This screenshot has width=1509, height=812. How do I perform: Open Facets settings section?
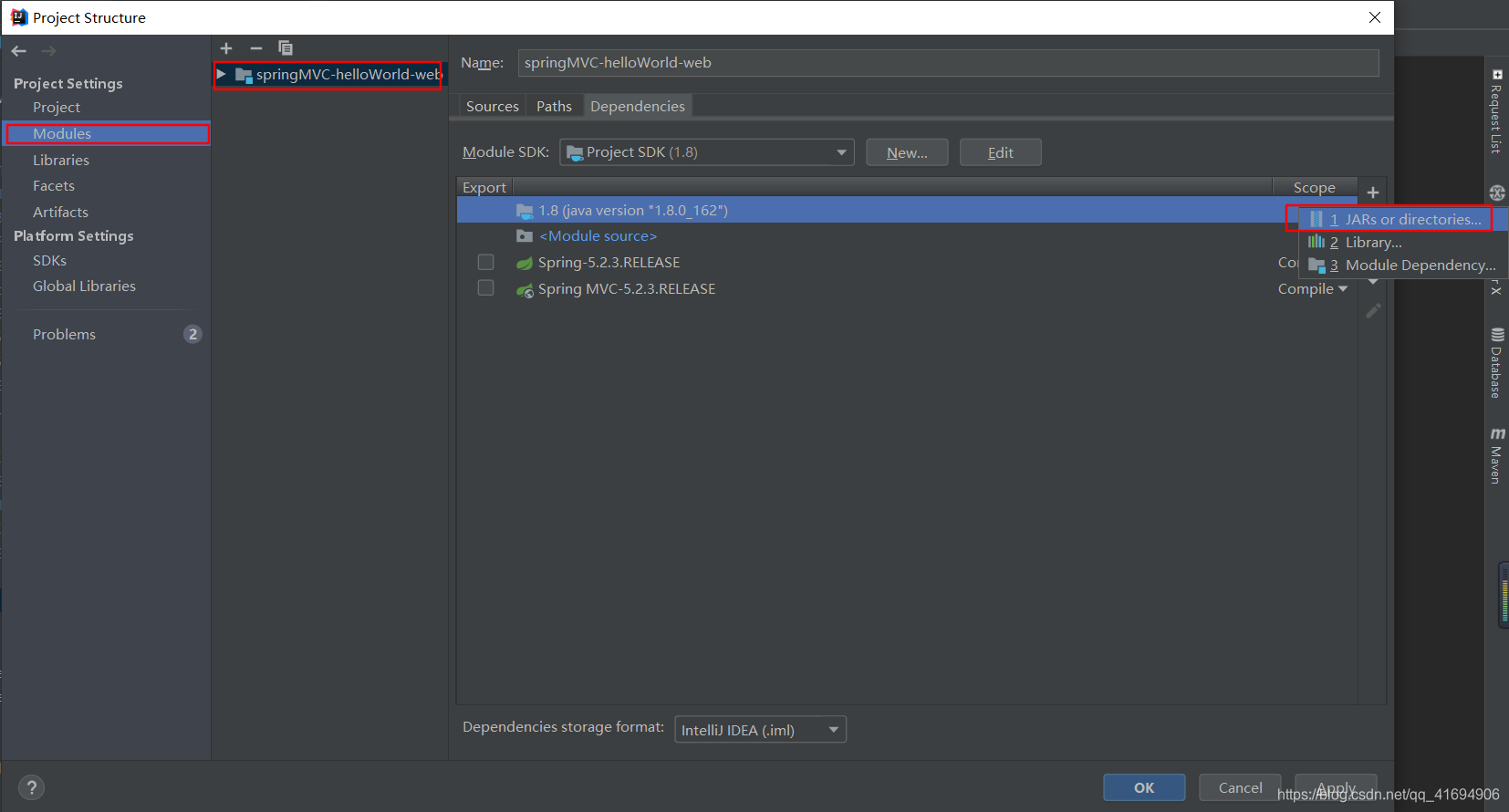54,186
